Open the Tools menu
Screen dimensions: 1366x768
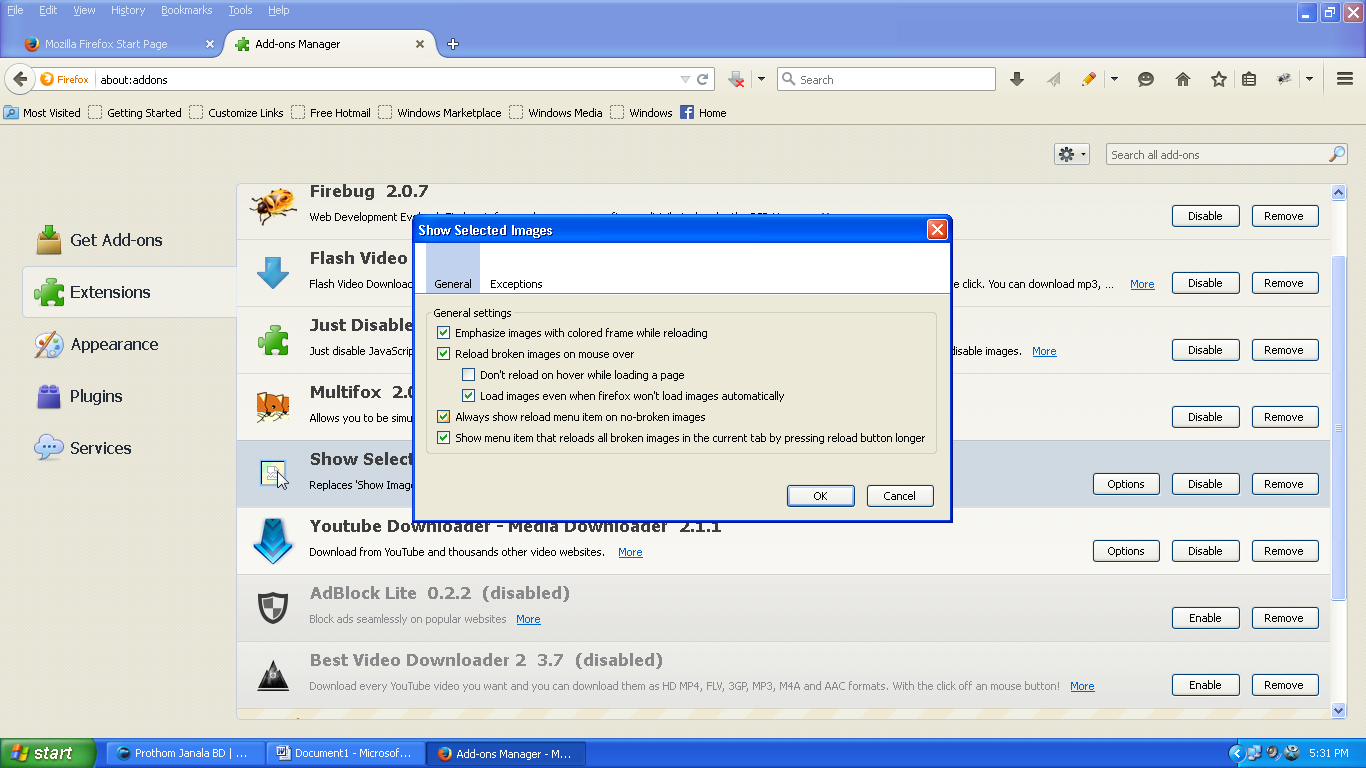[240, 10]
